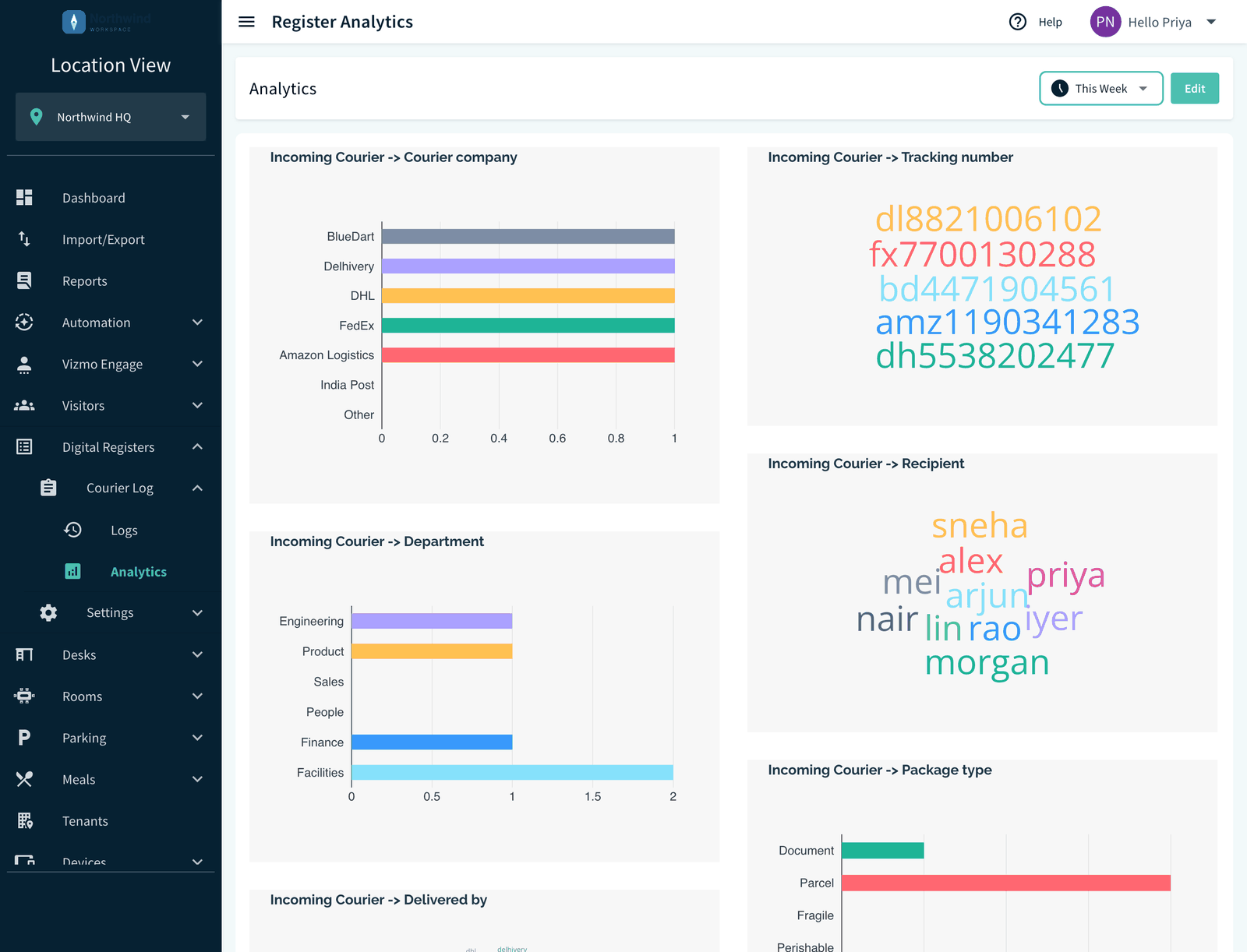Click the Dashboard grid icon

(24, 198)
